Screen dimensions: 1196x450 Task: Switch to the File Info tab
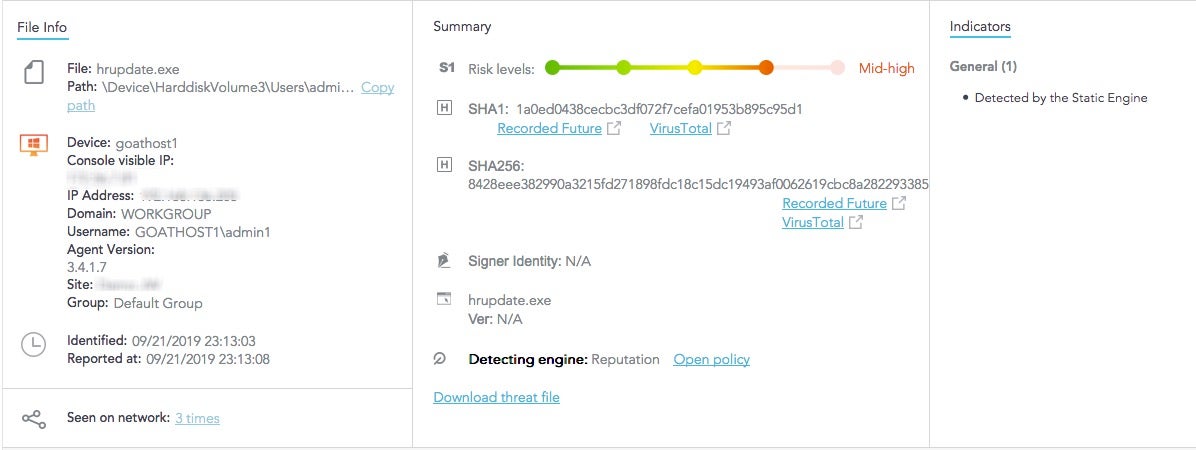click(x=42, y=26)
